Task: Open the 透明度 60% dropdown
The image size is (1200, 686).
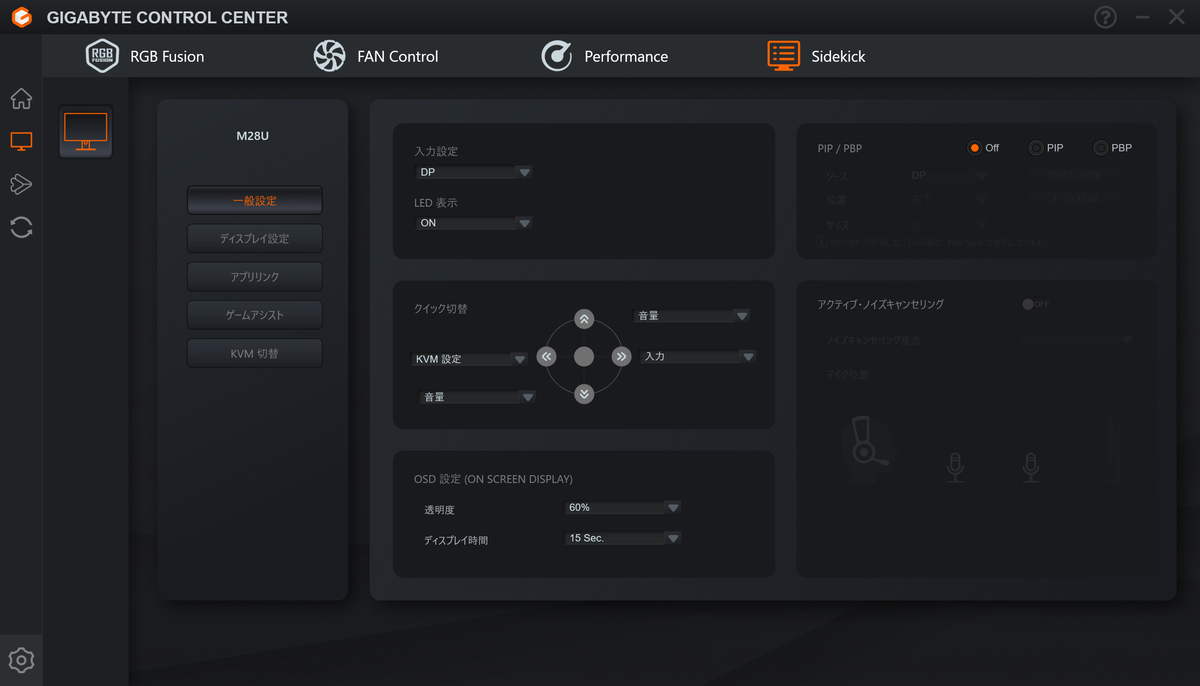Action: [623, 507]
